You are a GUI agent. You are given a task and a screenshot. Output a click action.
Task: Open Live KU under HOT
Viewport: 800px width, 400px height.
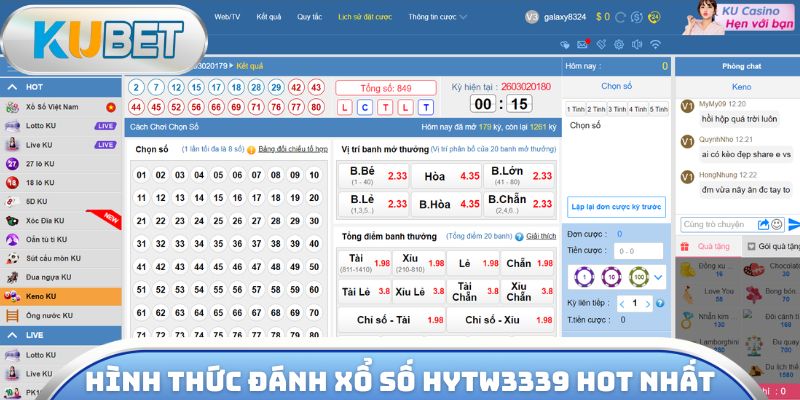pyautogui.click(x=61, y=145)
